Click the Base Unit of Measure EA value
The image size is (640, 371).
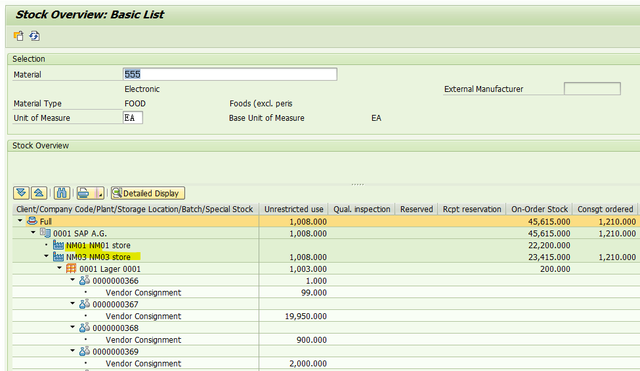(x=376, y=118)
